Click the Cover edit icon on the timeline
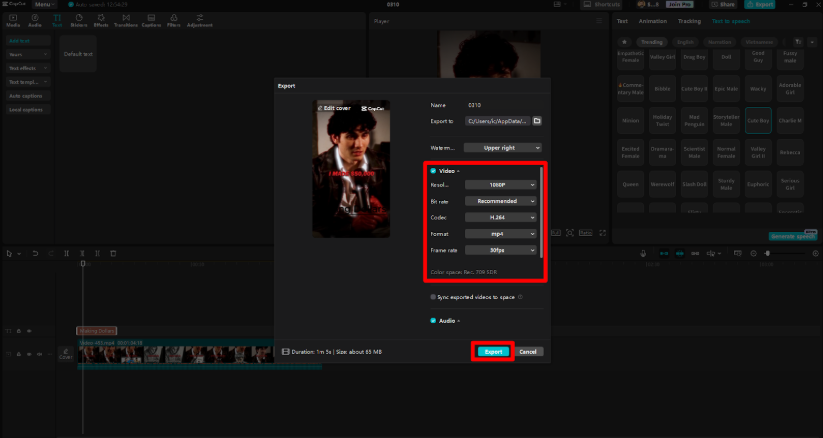Screen dimensions: 823x438 (x=66, y=354)
